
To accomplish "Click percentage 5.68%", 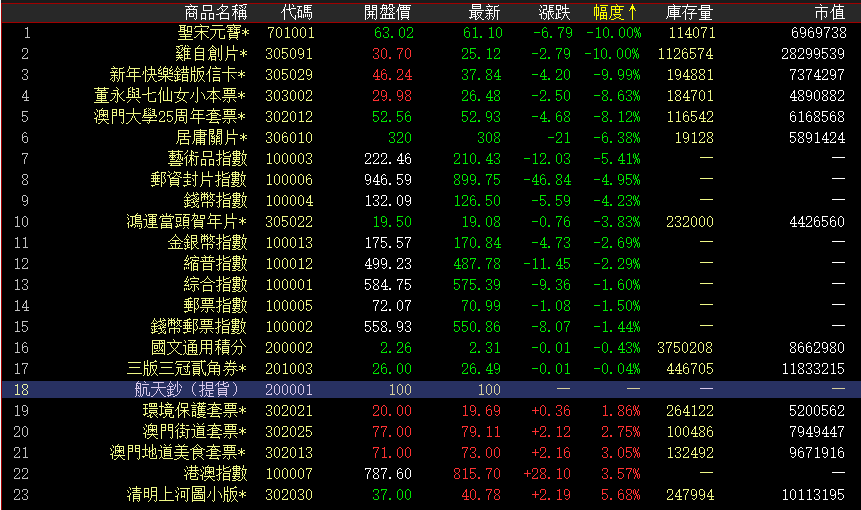I will (x=620, y=495).
